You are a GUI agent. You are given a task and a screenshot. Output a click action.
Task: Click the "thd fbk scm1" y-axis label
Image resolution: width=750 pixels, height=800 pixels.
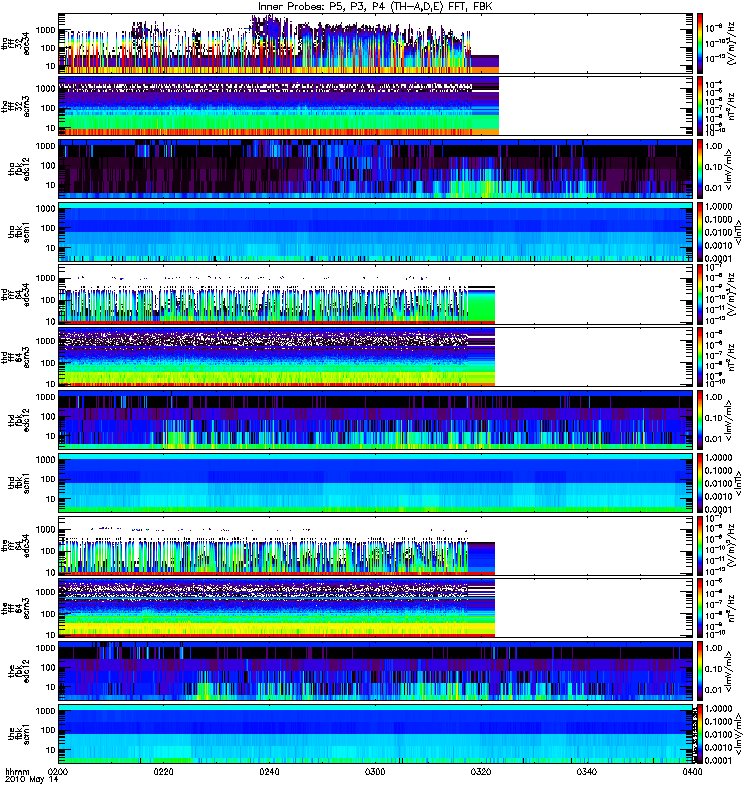point(19,483)
